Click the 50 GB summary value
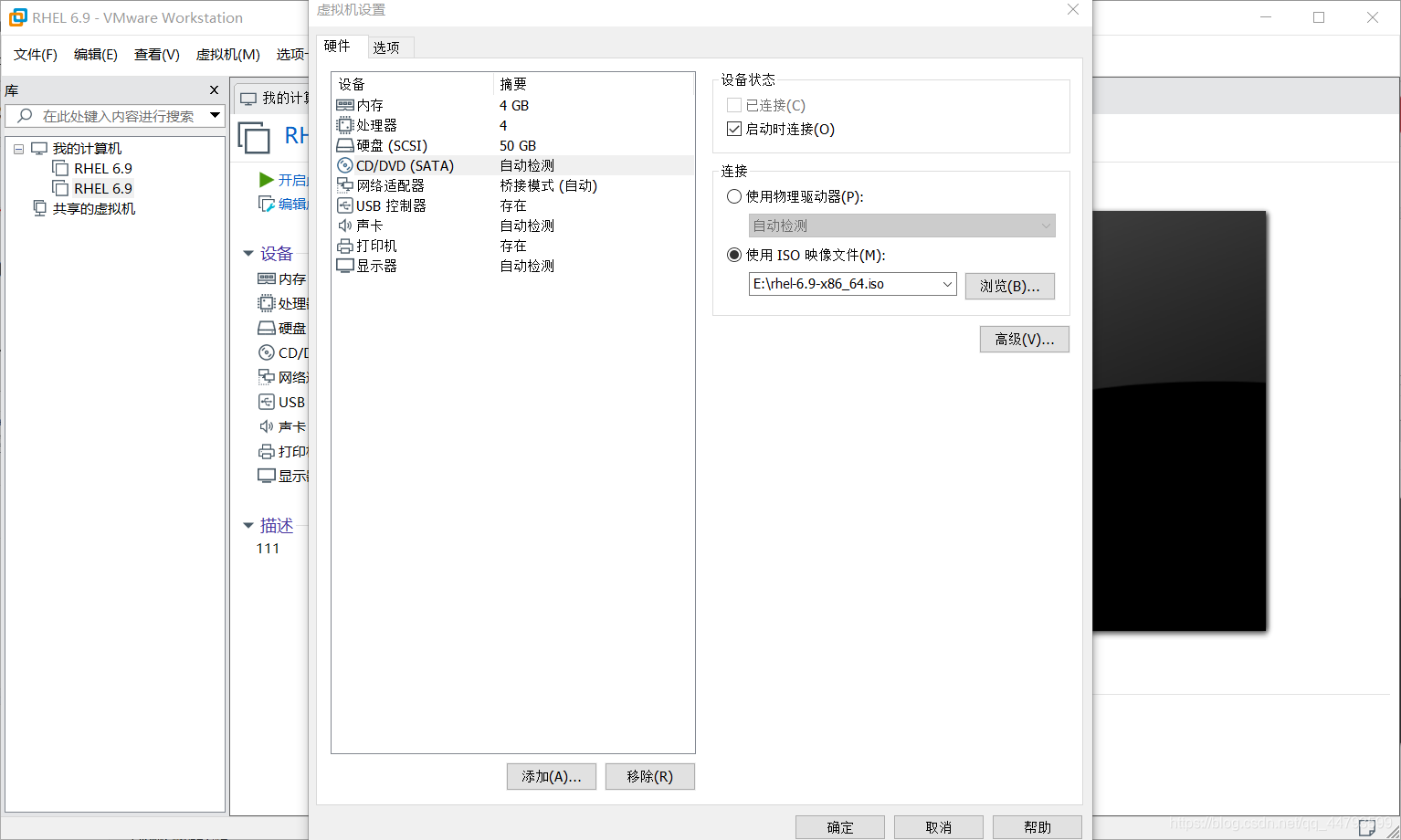The image size is (1401, 840). pos(518,145)
